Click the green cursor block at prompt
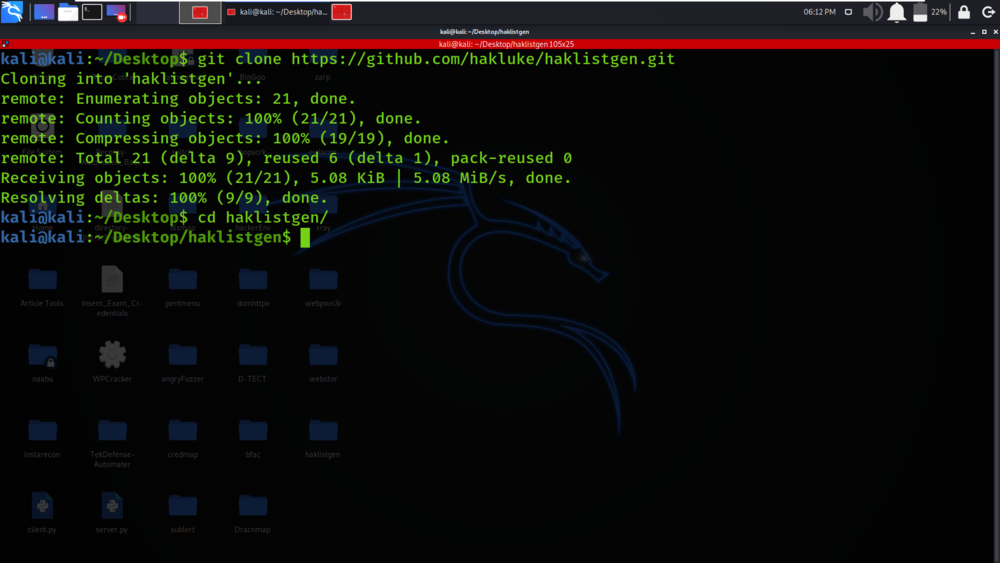Screen dimensions: 1000x563 pyautogui.click(x=305, y=238)
